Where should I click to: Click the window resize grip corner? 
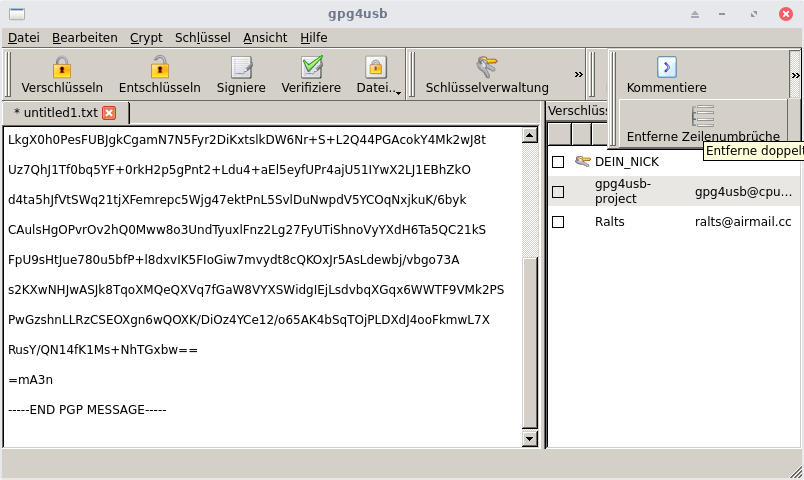tap(796, 472)
